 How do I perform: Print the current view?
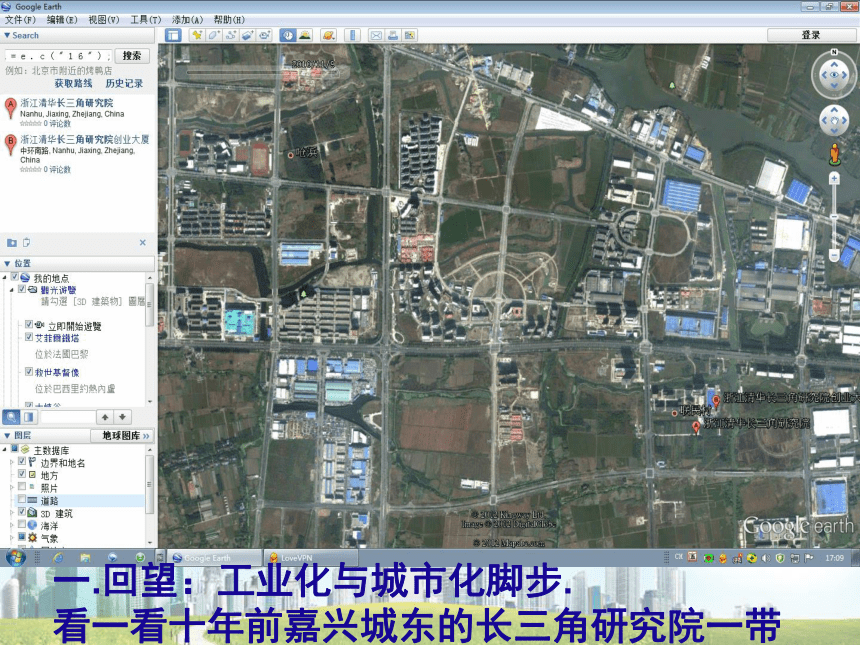[393, 36]
